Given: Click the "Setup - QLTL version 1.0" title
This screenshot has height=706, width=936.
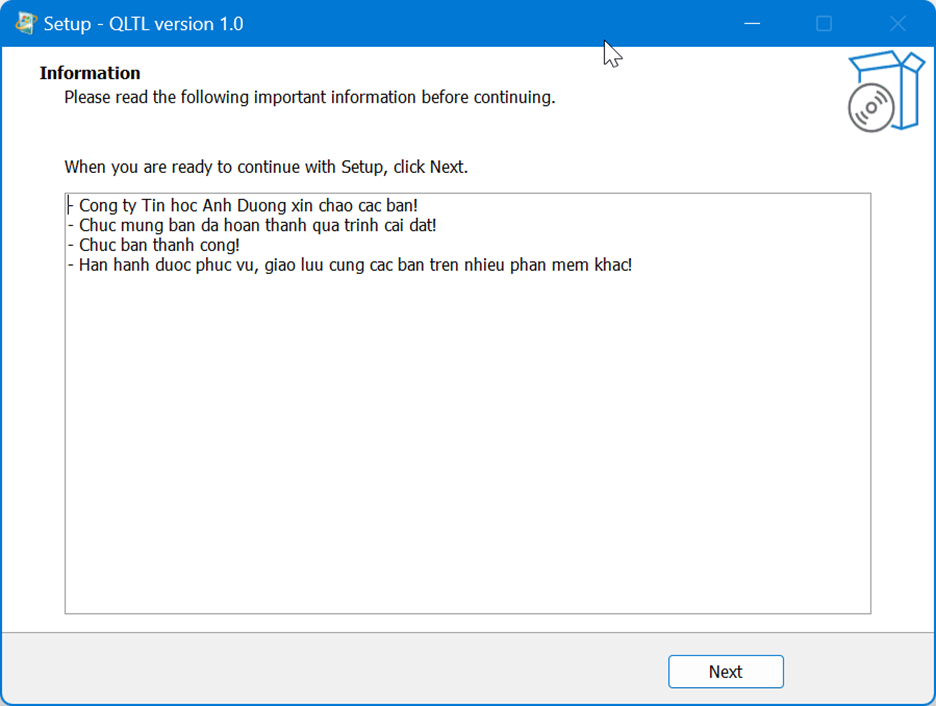Looking at the screenshot, I should pyautogui.click(x=143, y=24).
